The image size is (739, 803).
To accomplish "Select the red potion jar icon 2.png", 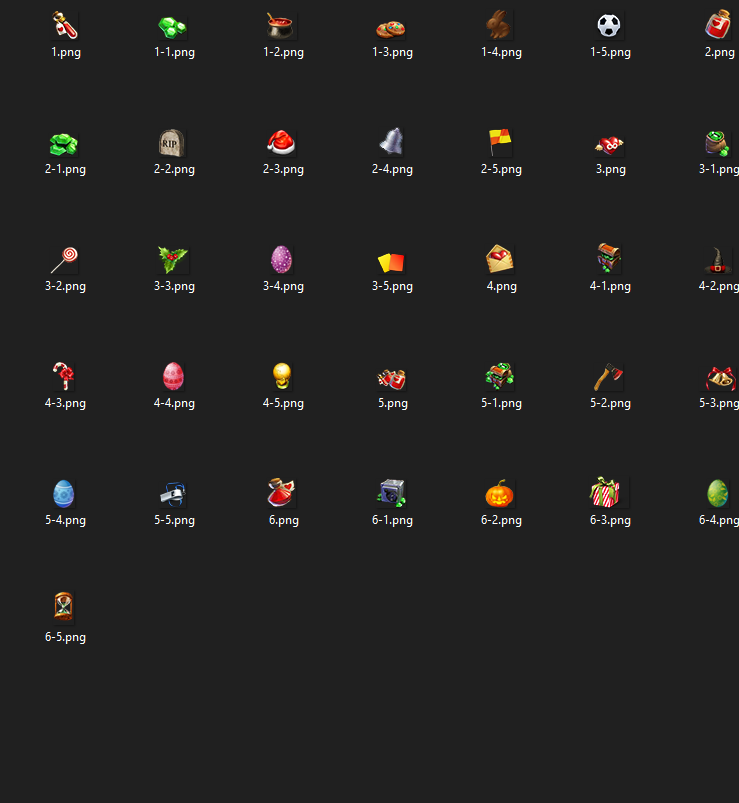I will [x=718, y=25].
